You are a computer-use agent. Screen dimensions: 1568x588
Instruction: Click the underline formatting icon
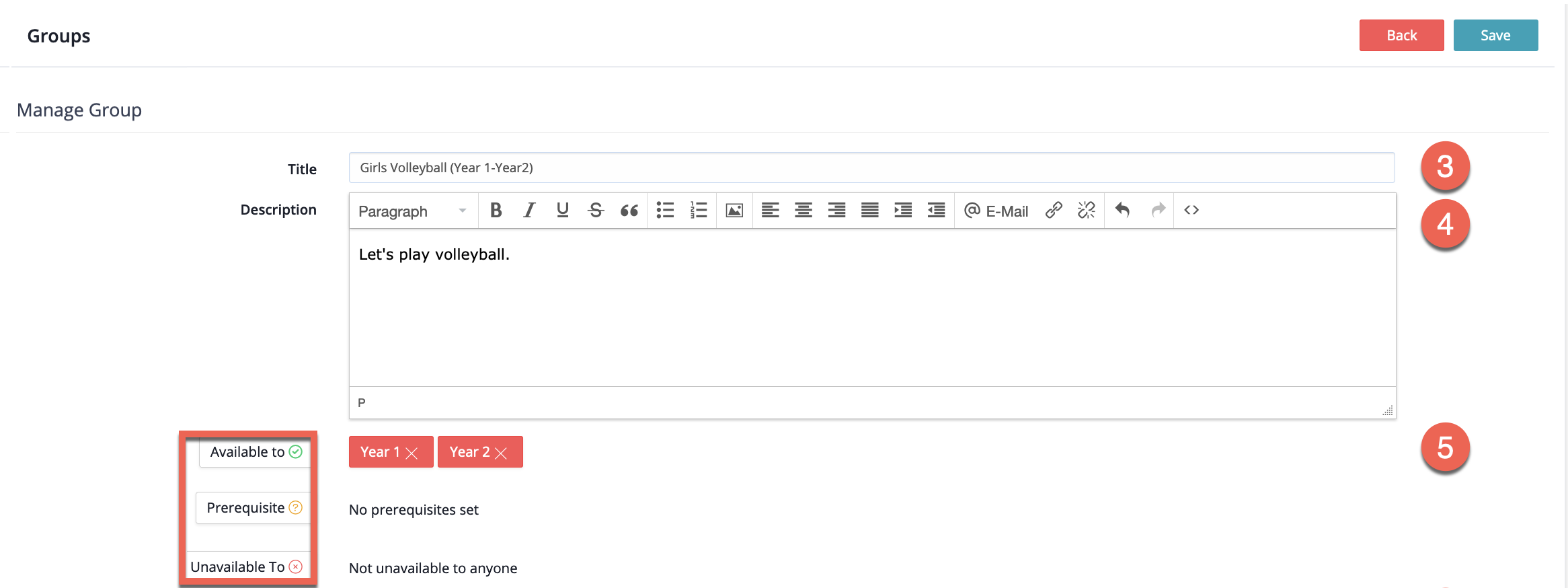(562, 211)
